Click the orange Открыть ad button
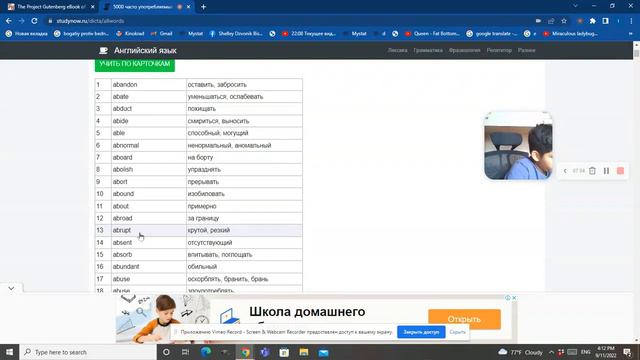Viewport: 640px width, 360px height. point(464,319)
